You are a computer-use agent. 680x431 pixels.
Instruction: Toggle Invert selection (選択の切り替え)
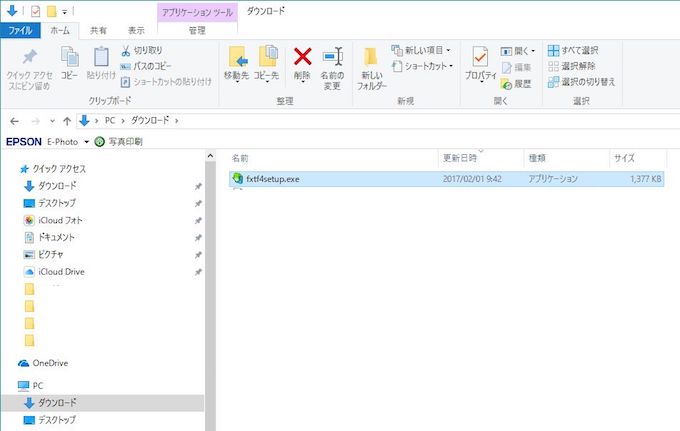click(579, 82)
